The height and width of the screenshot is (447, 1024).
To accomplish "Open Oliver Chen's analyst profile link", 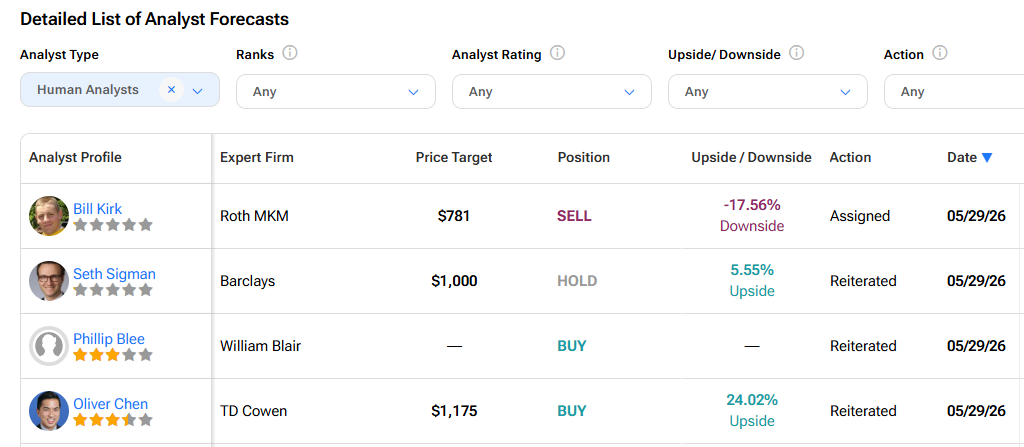I will tap(110, 404).
